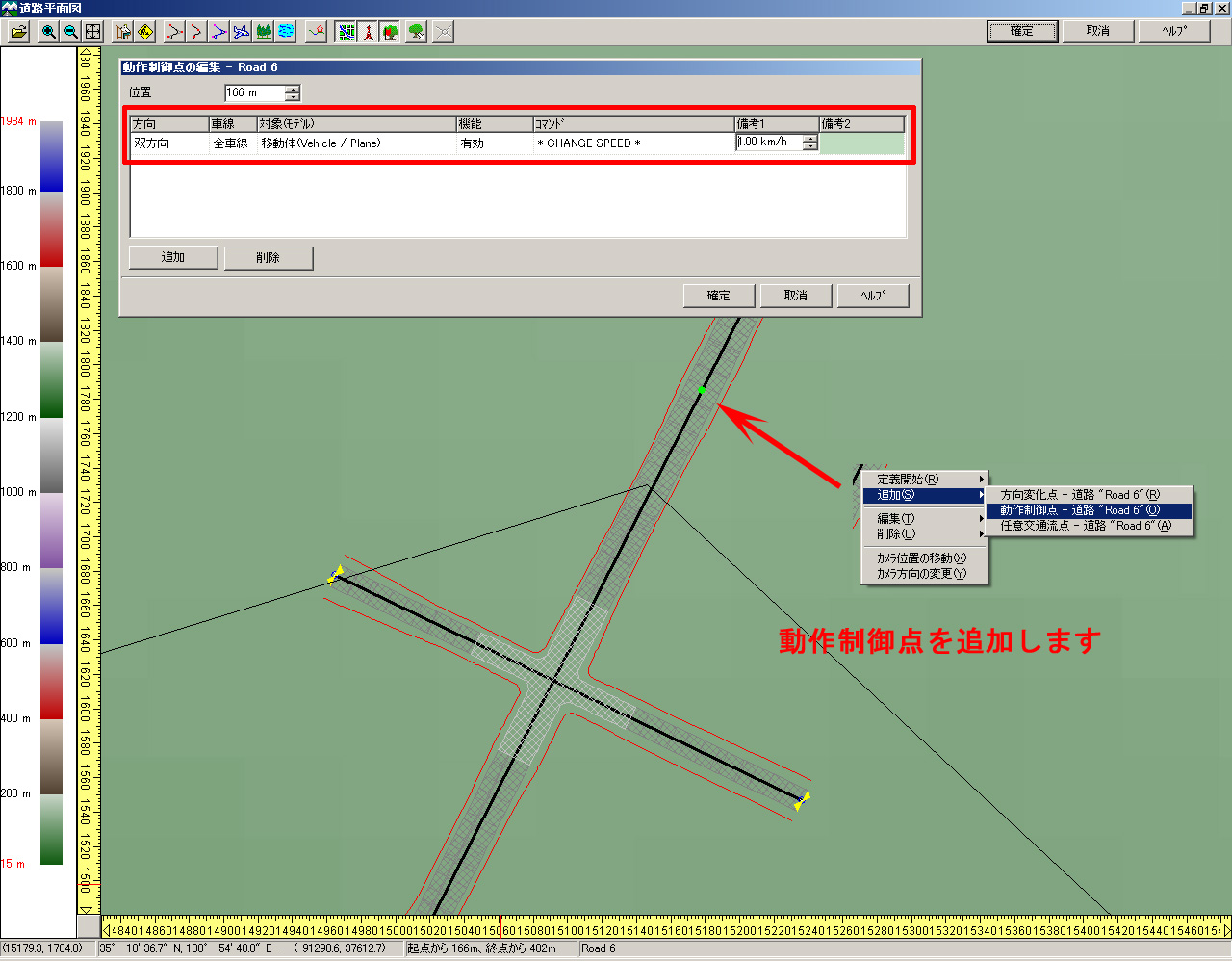The height and width of the screenshot is (961, 1232).
Task: Click the 備考1 column header
Action: click(x=777, y=124)
